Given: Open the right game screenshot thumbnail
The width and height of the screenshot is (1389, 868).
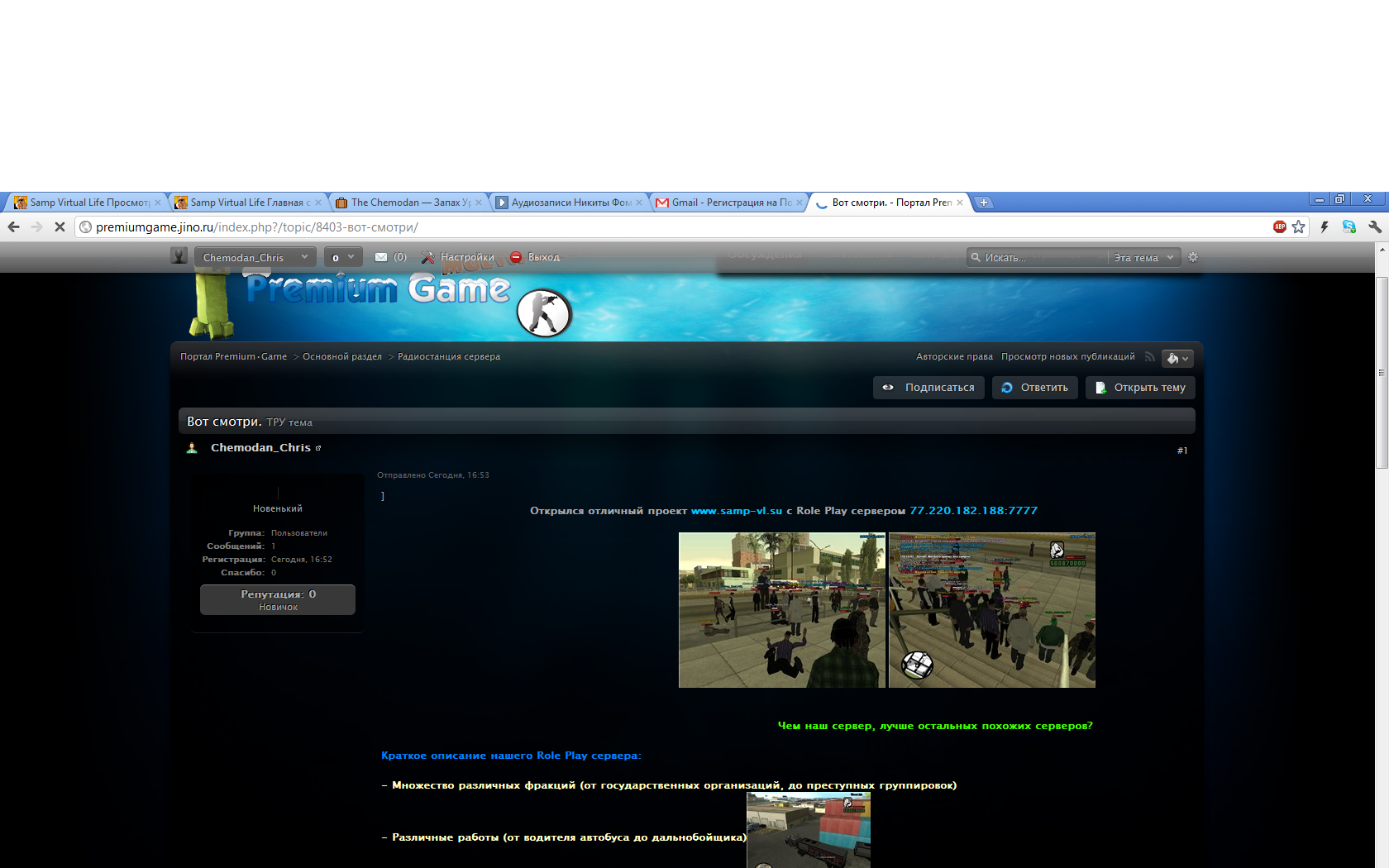Looking at the screenshot, I should [x=992, y=610].
